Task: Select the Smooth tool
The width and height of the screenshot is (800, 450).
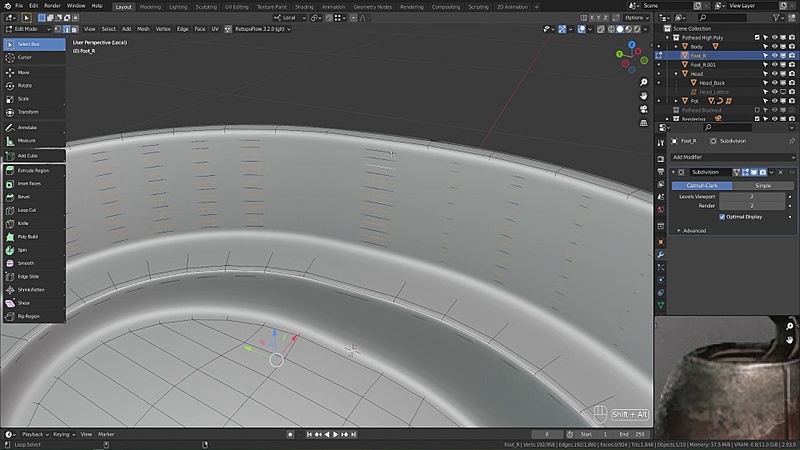Action: pos(34,263)
